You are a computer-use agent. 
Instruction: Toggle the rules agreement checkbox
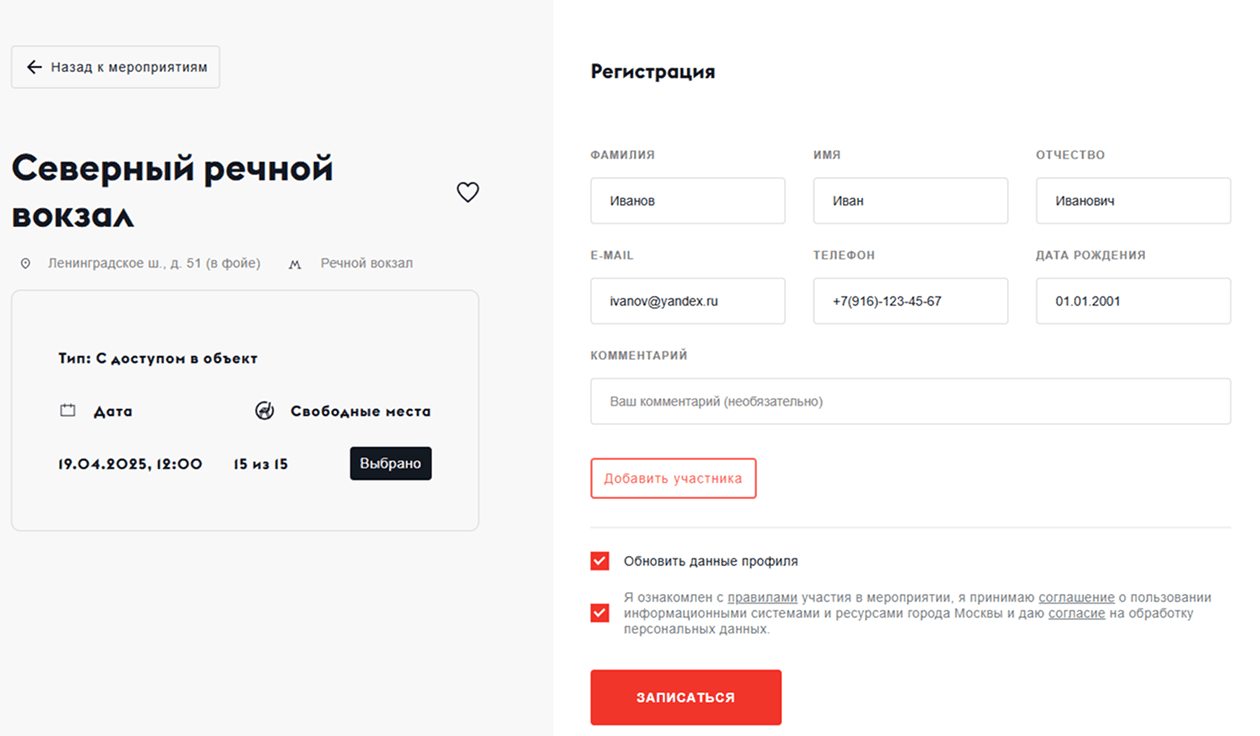(600, 613)
